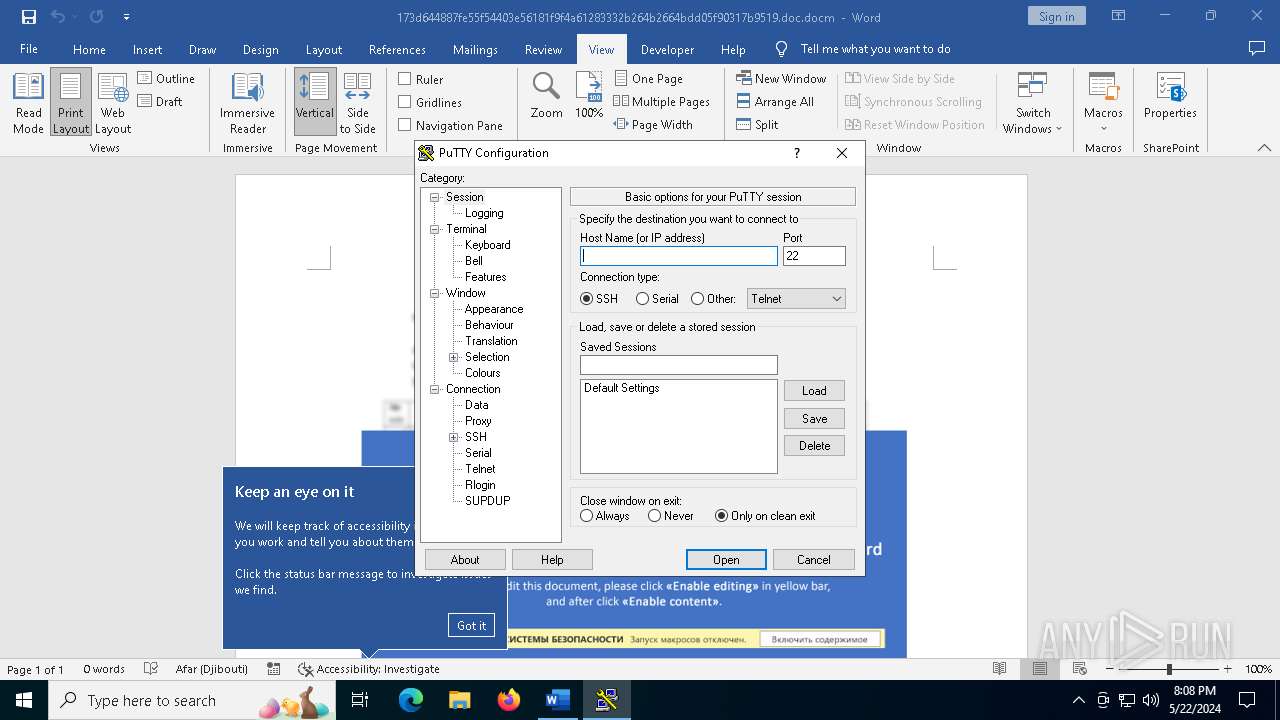Click Cancel in PuTTY Configuration
1280x720 pixels.
814,560
